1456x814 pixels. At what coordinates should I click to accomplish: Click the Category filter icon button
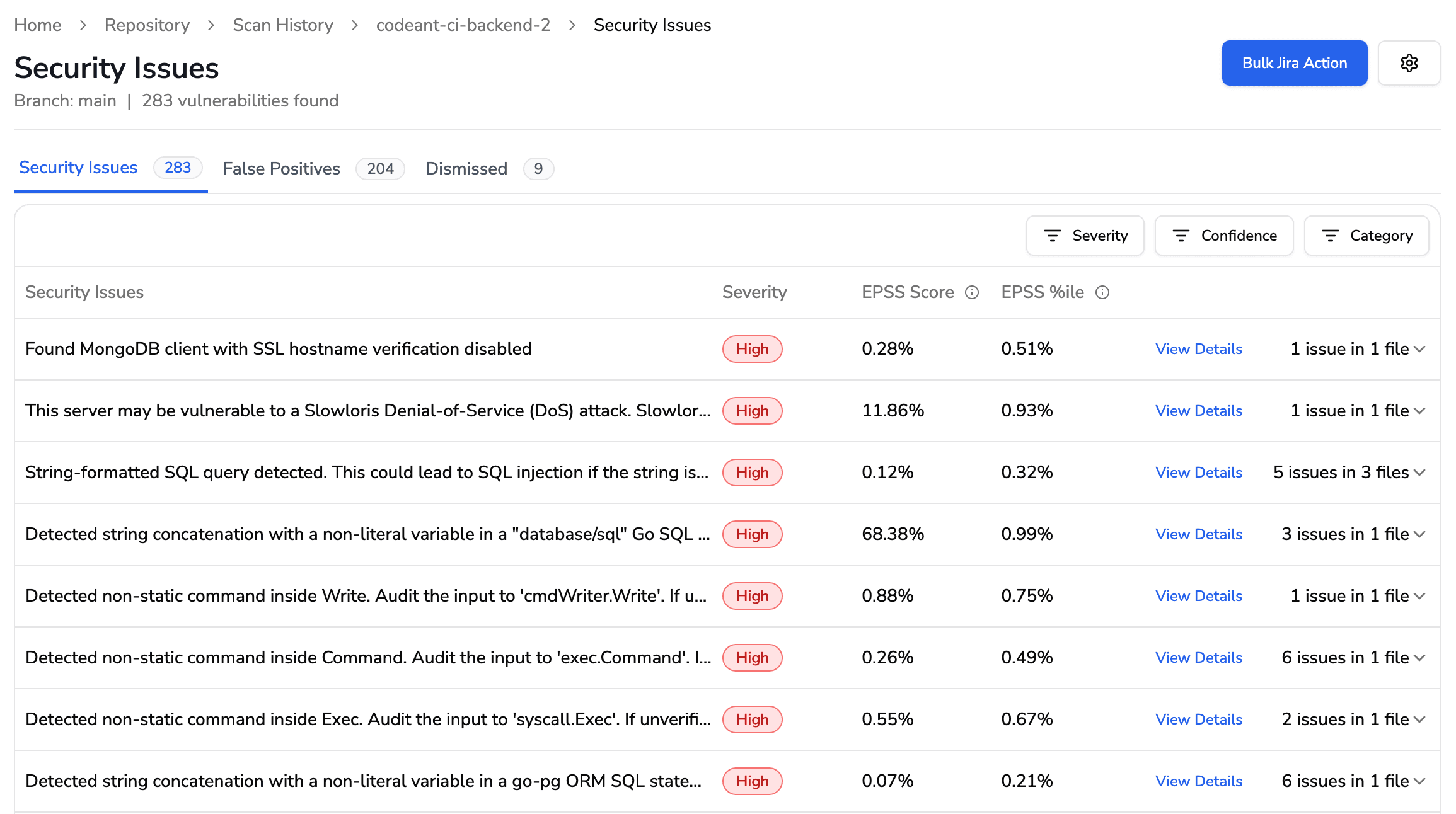click(1366, 236)
